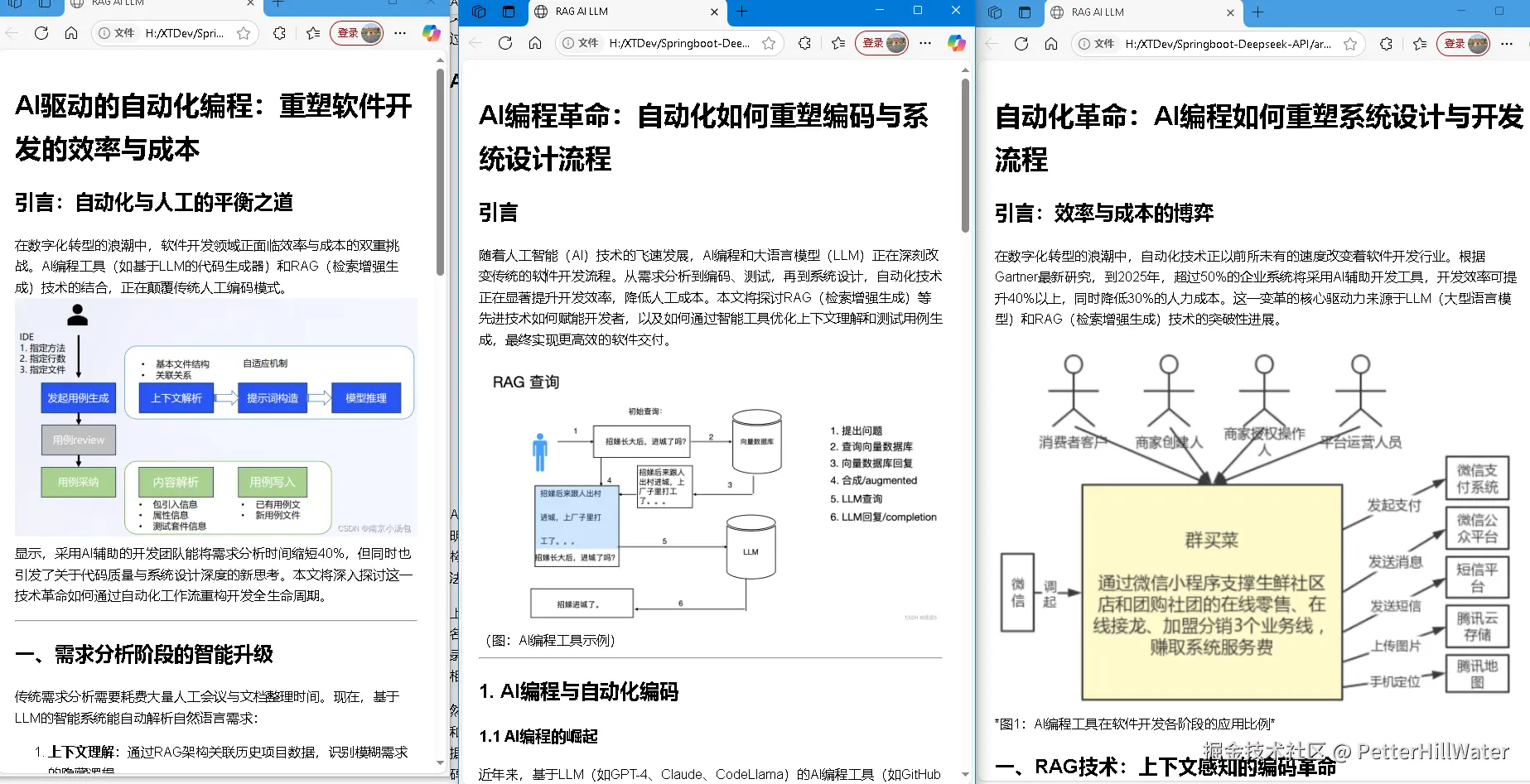Image resolution: width=1530 pixels, height=784 pixels.
Task: Click vertical scrollbar thumb in middle window
Action: pos(965,155)
